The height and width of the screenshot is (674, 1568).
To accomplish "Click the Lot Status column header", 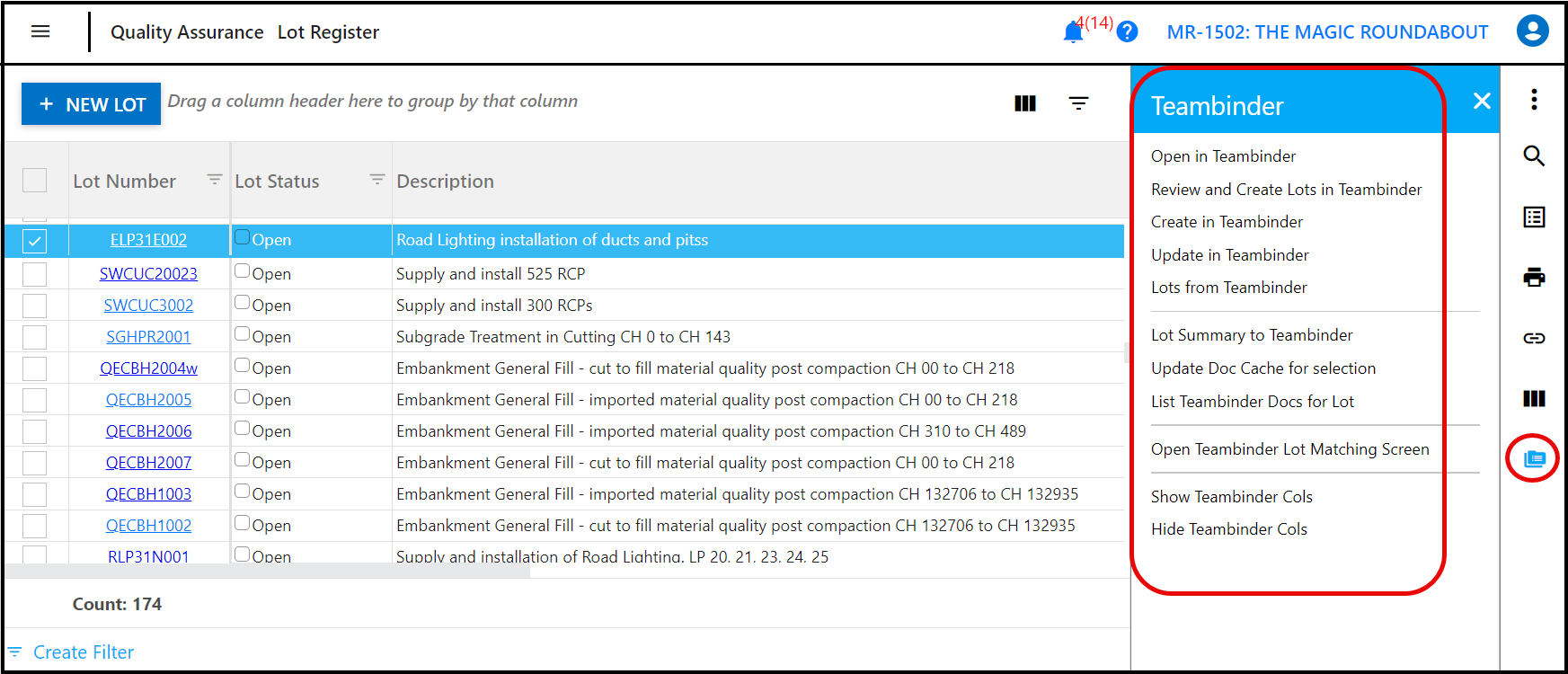I will point(277,182).
